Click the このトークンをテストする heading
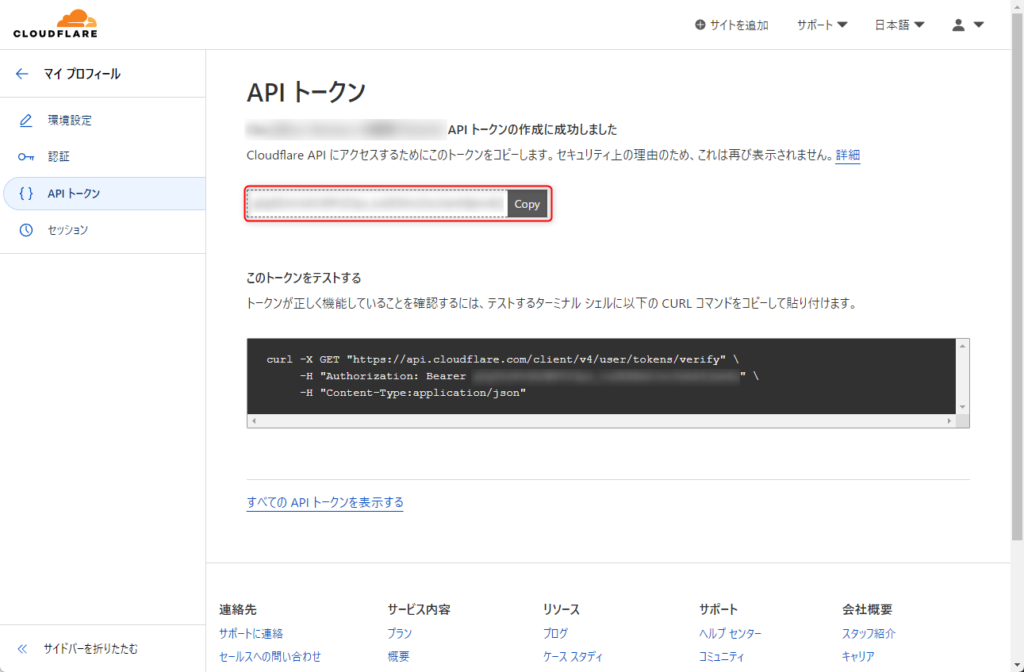The width and height of the screenshot is (1024, 672). click(x=304, y=278)
